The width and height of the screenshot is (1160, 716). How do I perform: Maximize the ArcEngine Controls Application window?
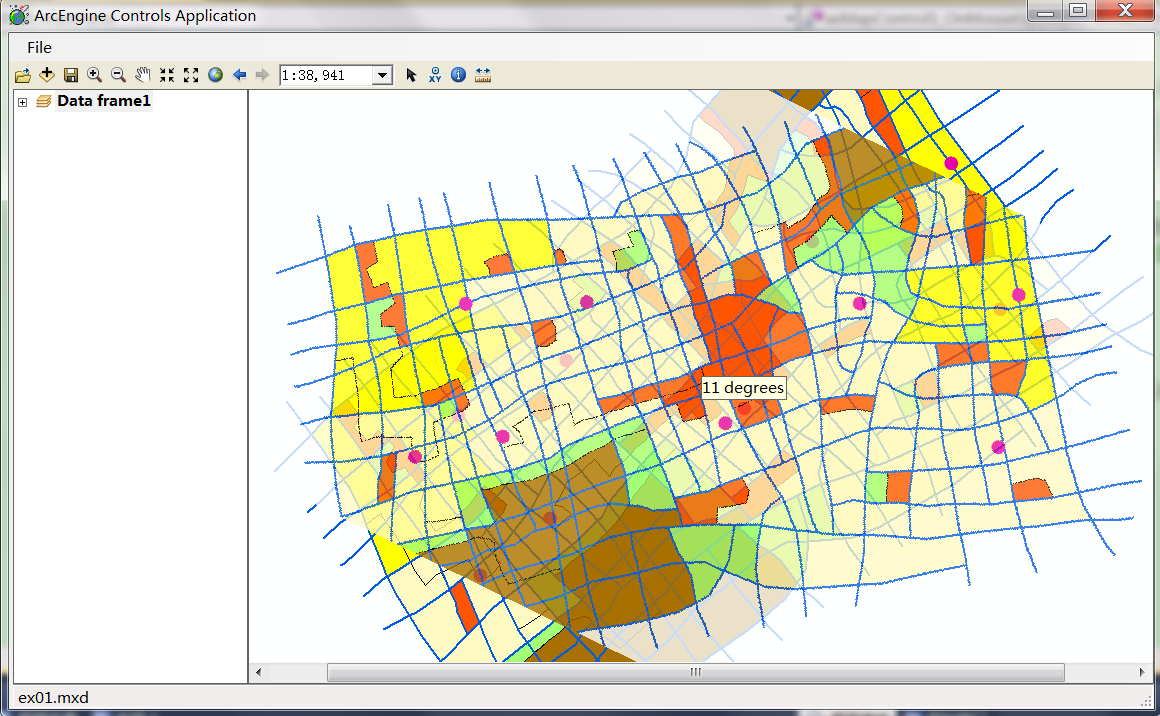[1079, 11]
